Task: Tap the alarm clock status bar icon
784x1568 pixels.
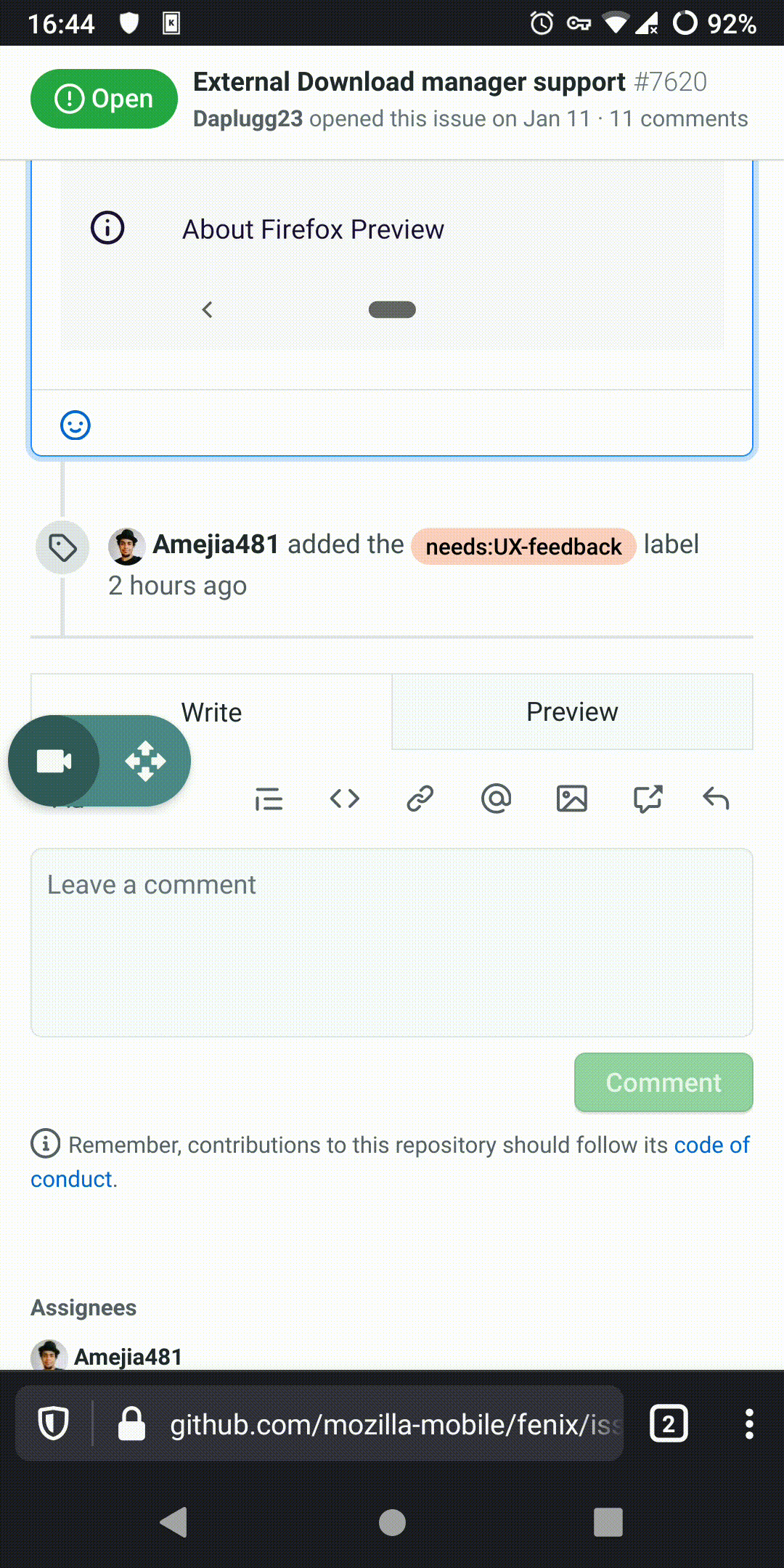Action: tap(542, 23)
